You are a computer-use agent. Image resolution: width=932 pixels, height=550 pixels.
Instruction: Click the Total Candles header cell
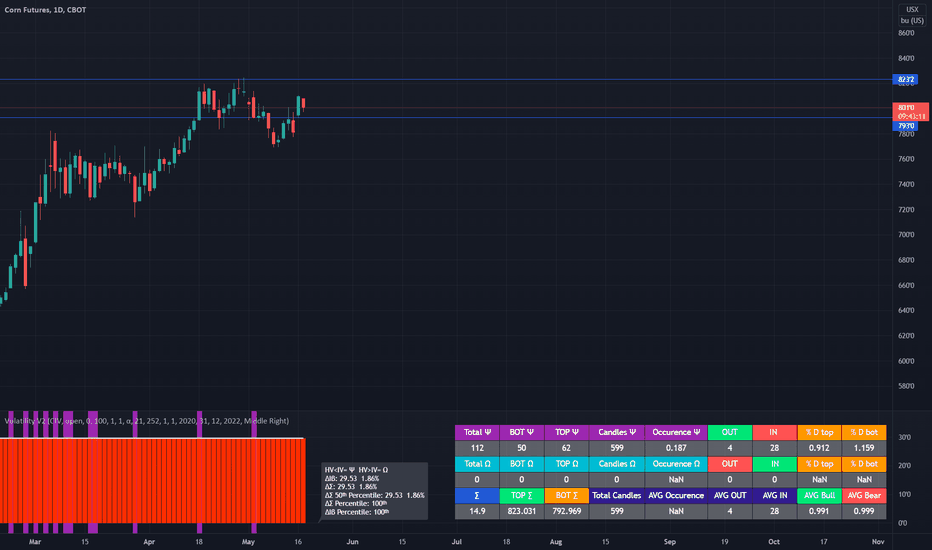(616, 495)
